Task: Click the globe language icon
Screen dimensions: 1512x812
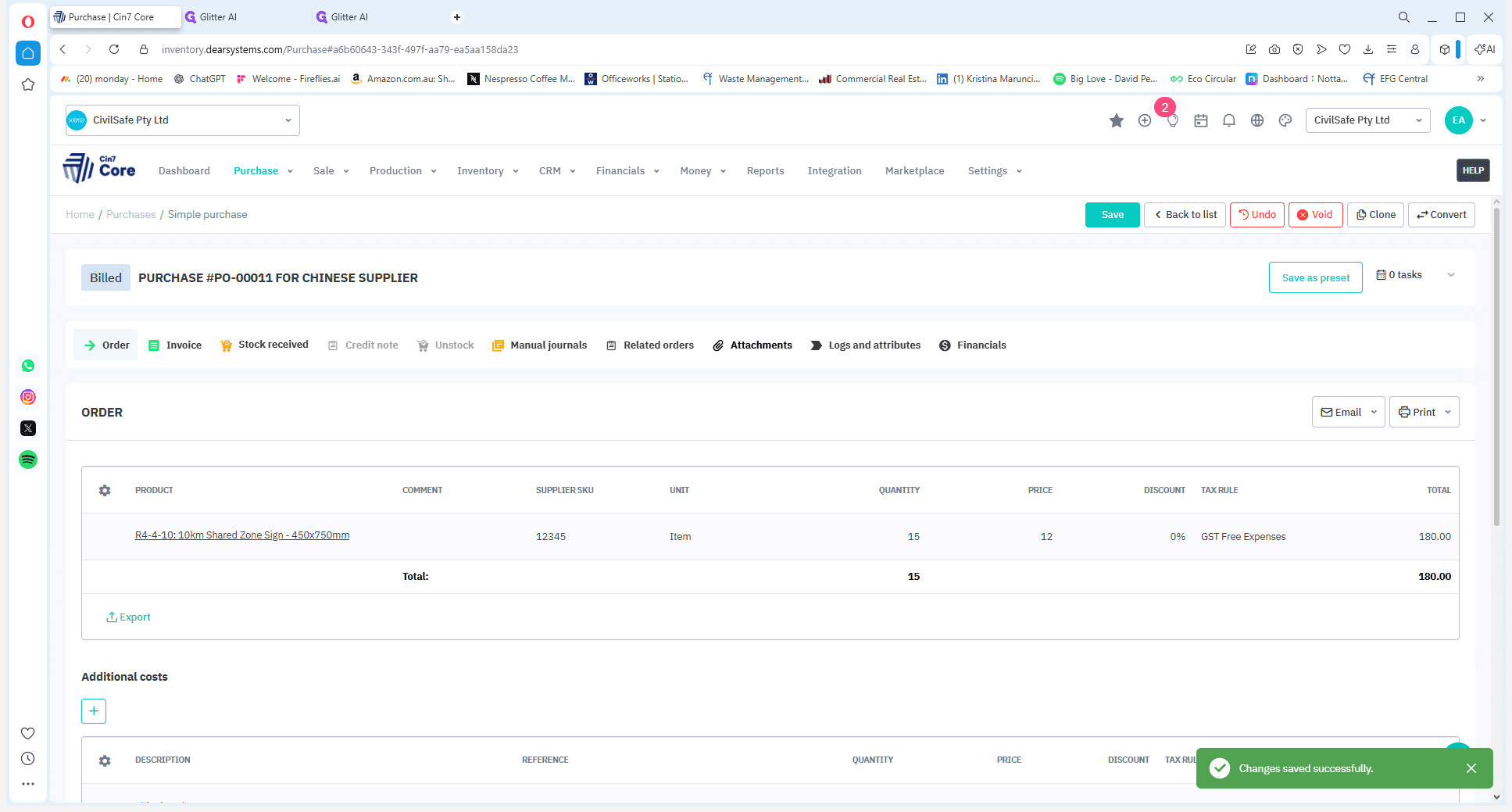Action: click(1256, 120)
